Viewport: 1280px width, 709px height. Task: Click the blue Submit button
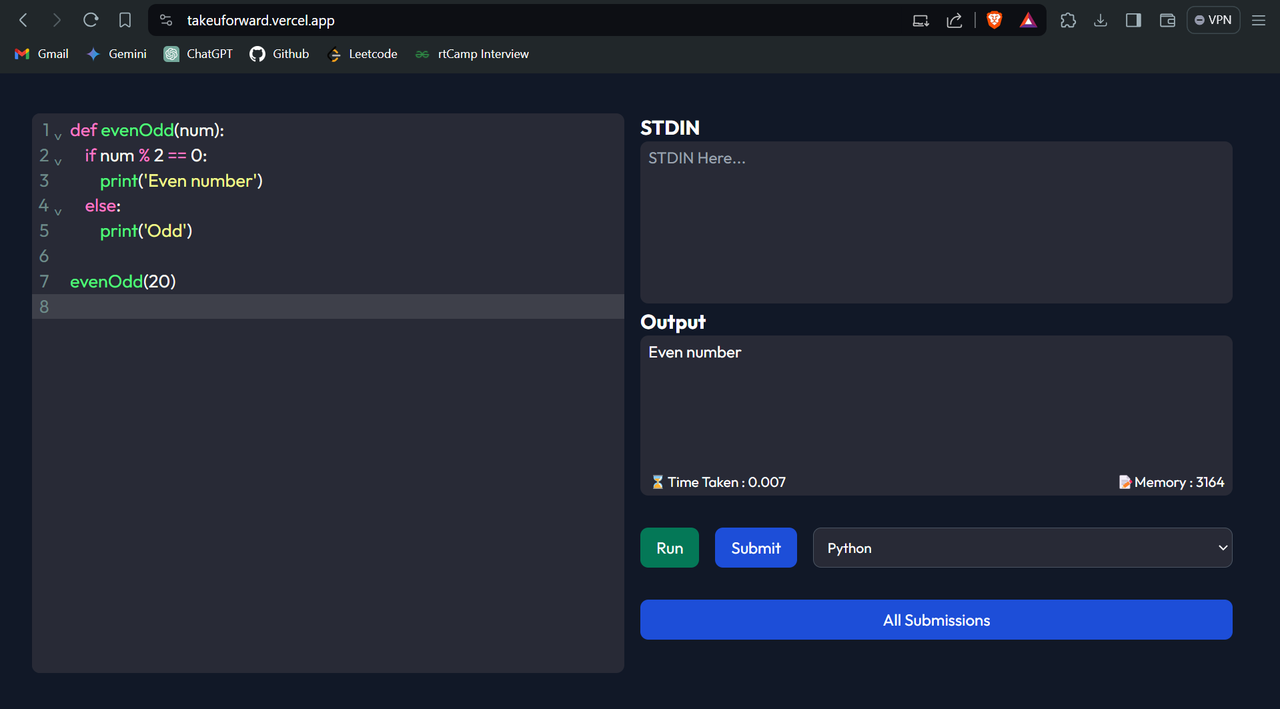[x=756, y=548]
